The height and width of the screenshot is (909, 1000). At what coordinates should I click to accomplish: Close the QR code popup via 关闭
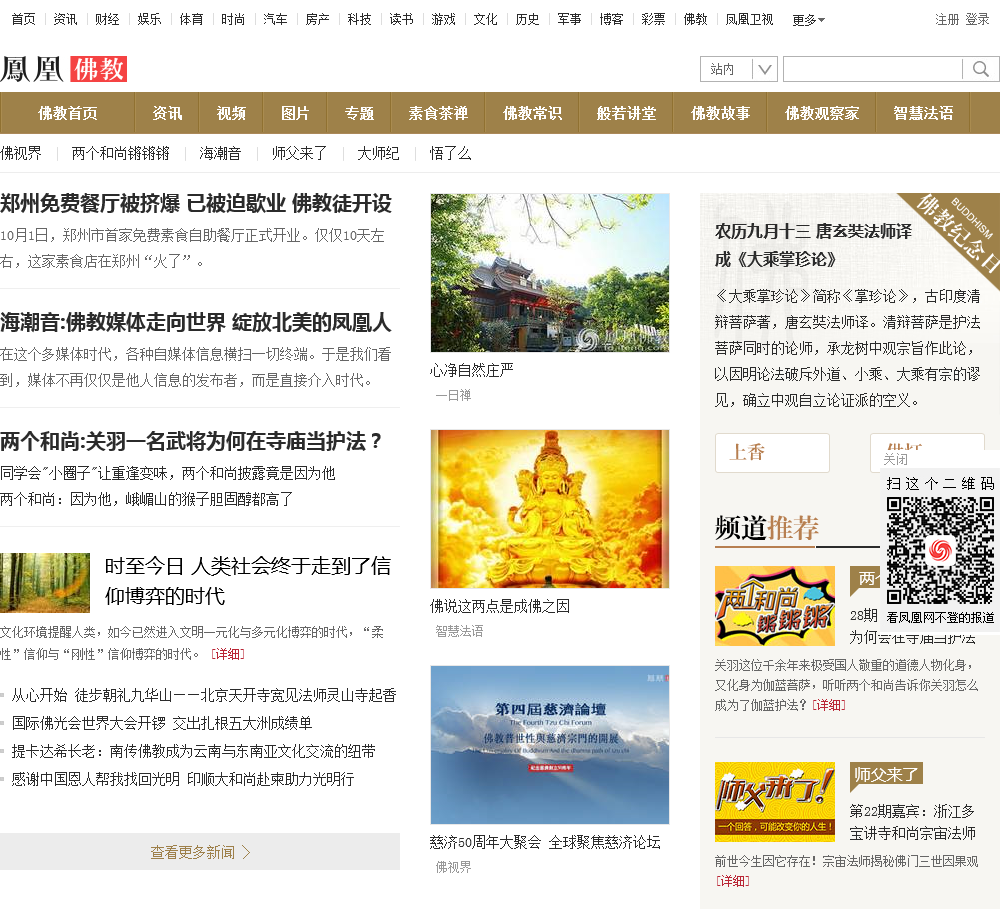[x=895, y=459]
